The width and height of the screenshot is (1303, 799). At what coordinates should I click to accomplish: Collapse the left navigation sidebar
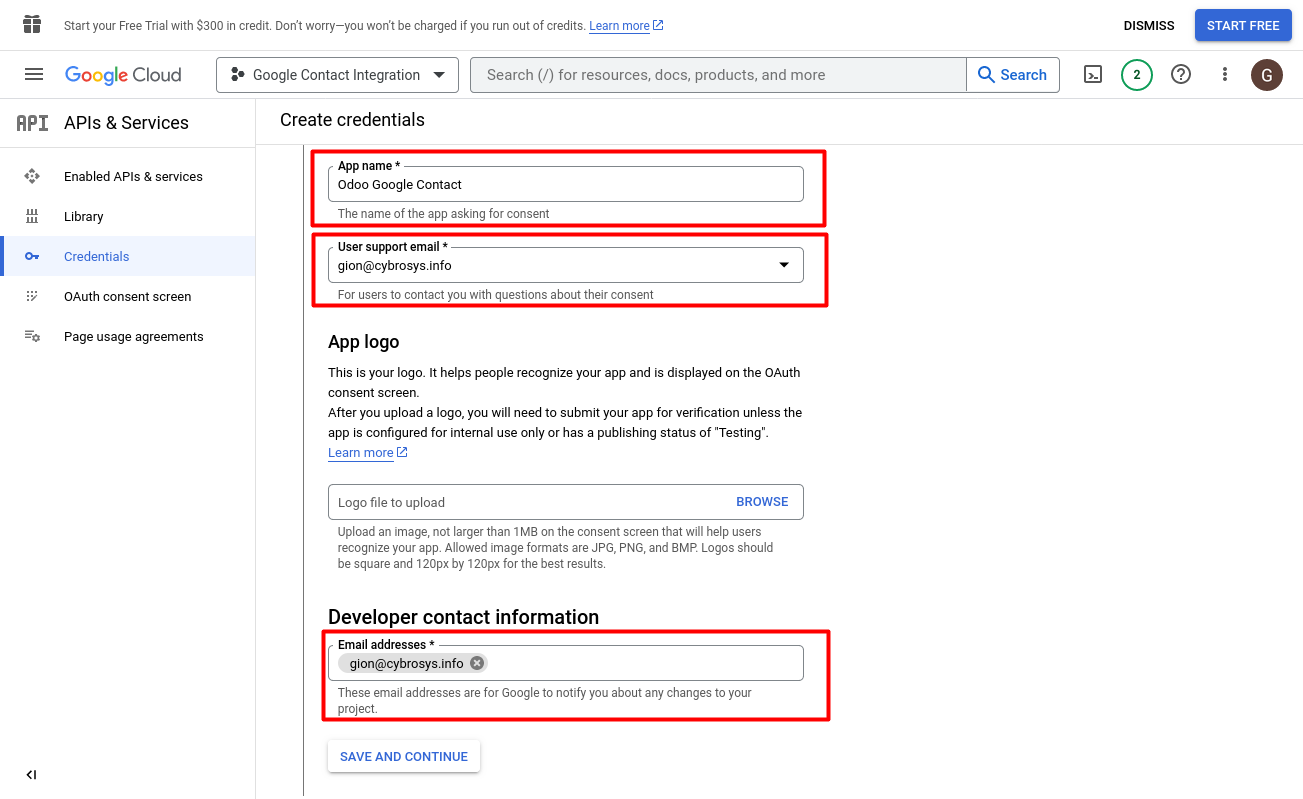click(31, 775)
